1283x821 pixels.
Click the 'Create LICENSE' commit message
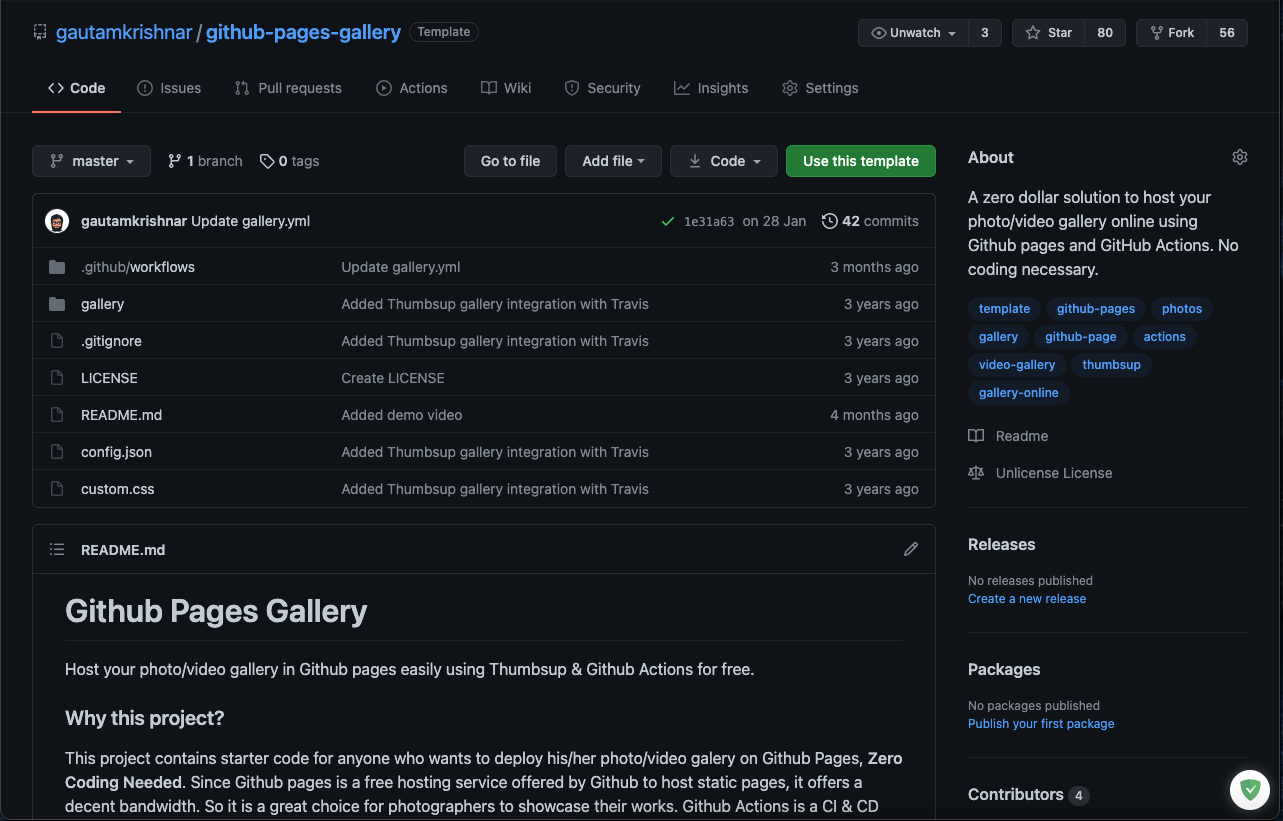coord(393,378)
